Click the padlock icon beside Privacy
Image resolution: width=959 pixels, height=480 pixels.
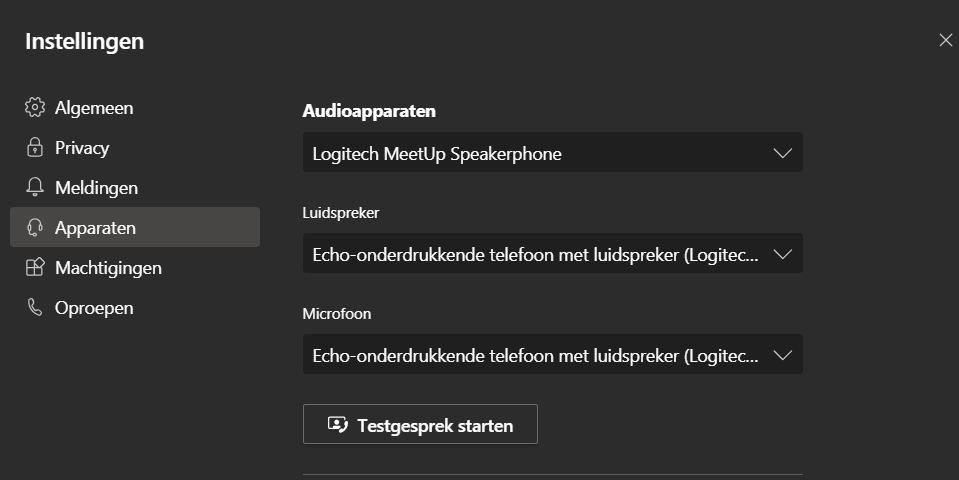click(x=35, y=148)
